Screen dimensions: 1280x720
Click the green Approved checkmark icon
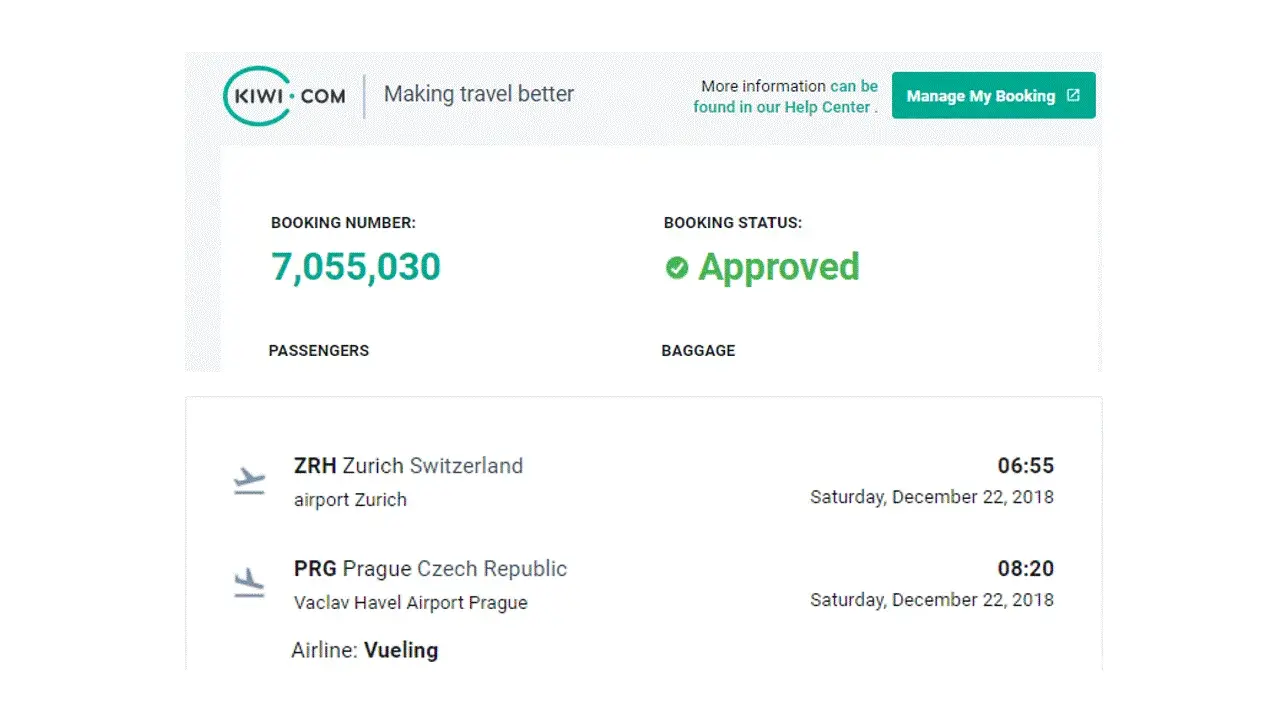677,268
